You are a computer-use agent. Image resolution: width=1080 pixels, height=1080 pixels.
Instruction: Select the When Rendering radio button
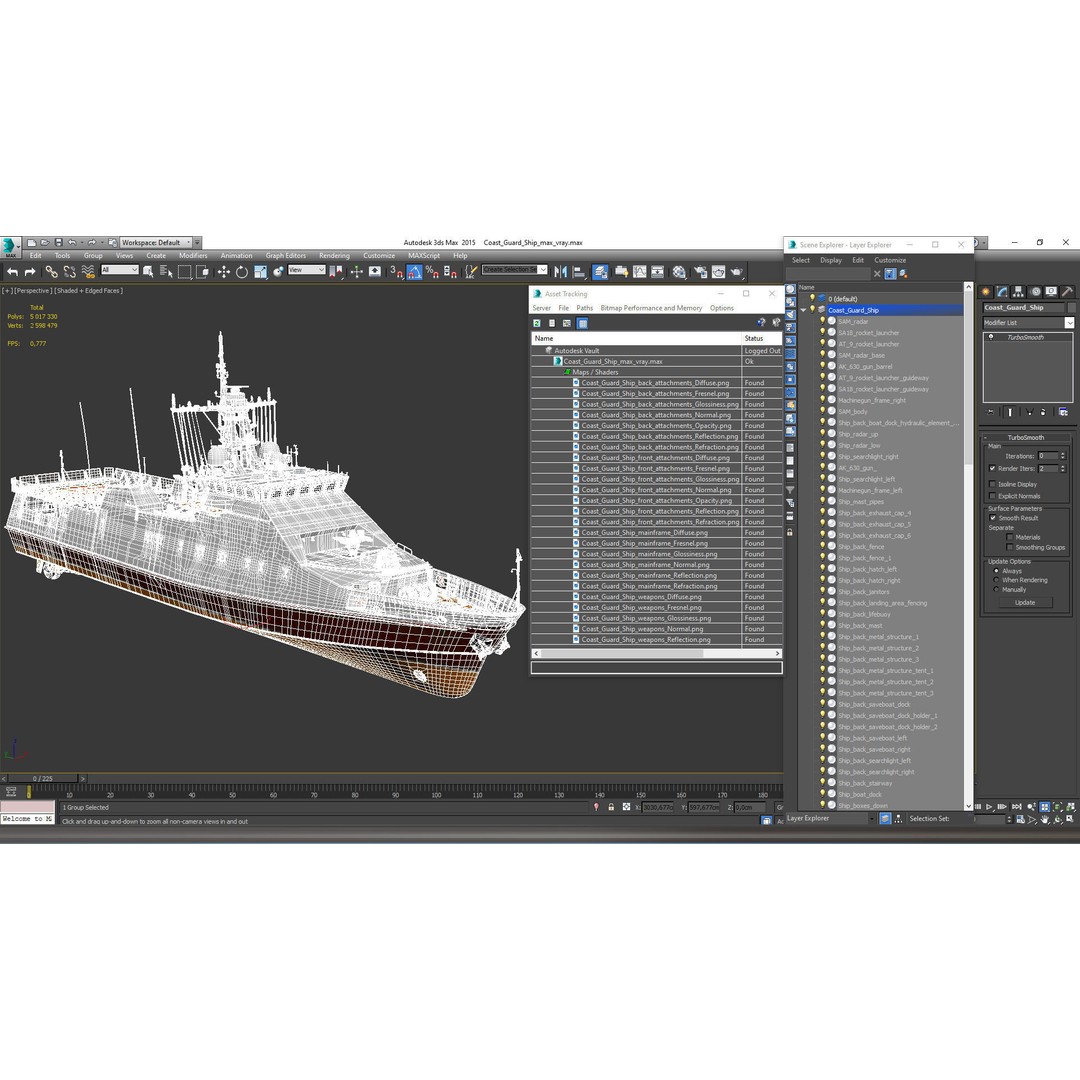point(996,580)
